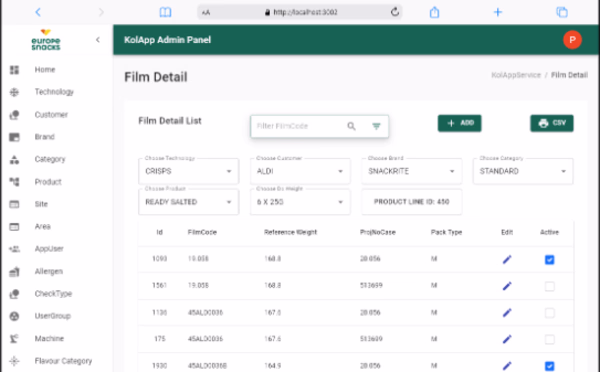Viewport: 600px width, 372px height.
Task: Click the Brand sidebar icon
Action: [x=14, y=137]
